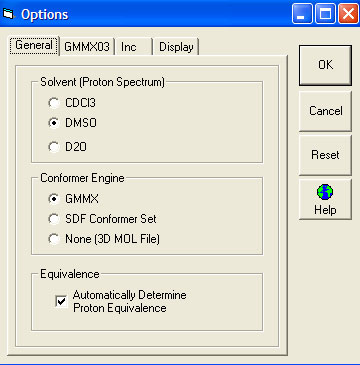360x365 pixels.
Task: Reset options with Reset button
Action: pyautogui.click(x=325, y=155)
